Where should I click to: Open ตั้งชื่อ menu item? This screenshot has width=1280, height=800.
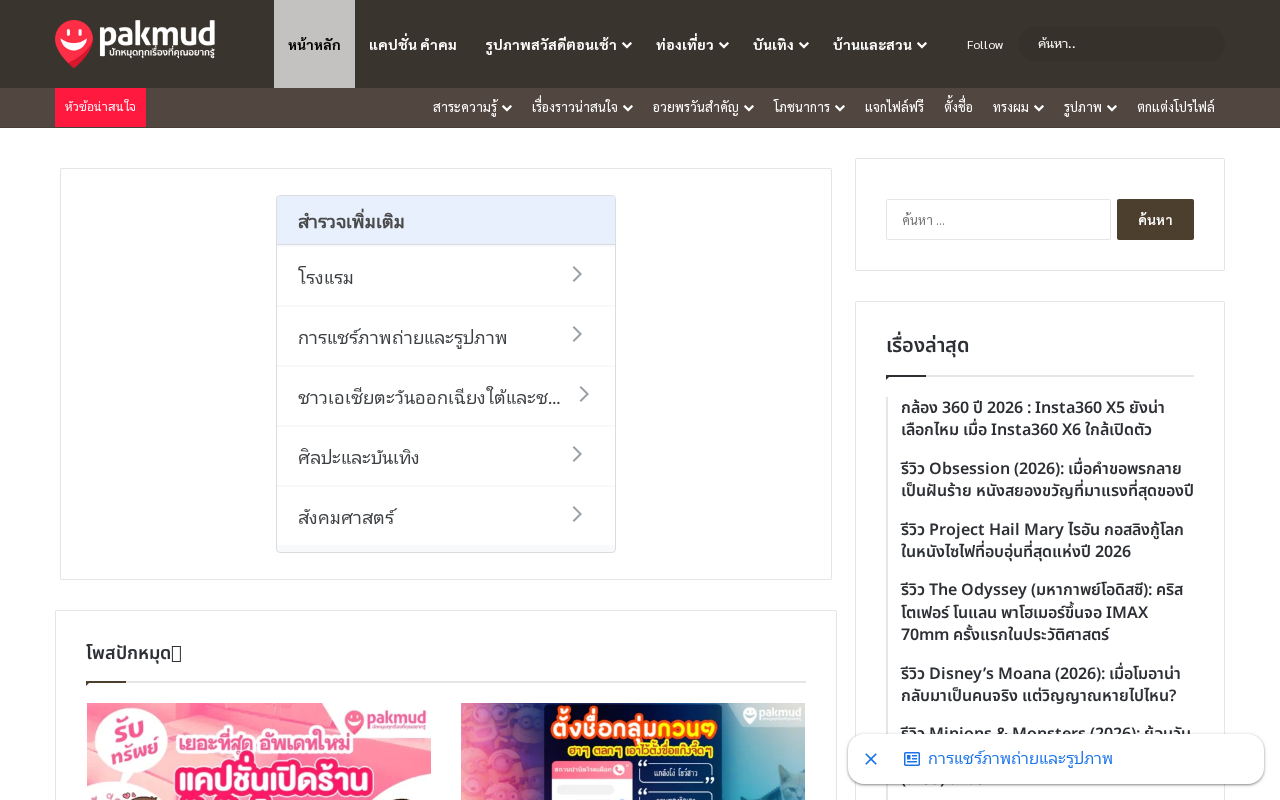coord(958,107)
